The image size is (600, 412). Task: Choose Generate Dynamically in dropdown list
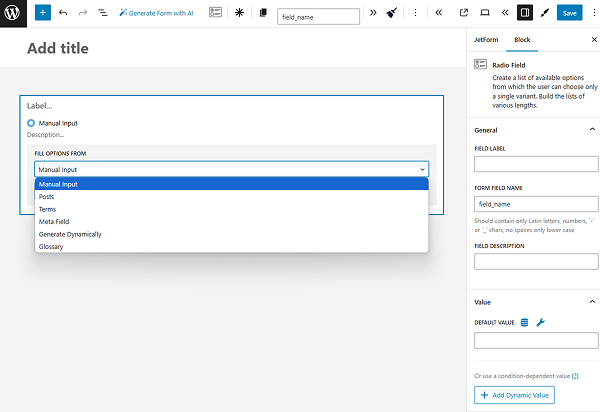(232, 234)
